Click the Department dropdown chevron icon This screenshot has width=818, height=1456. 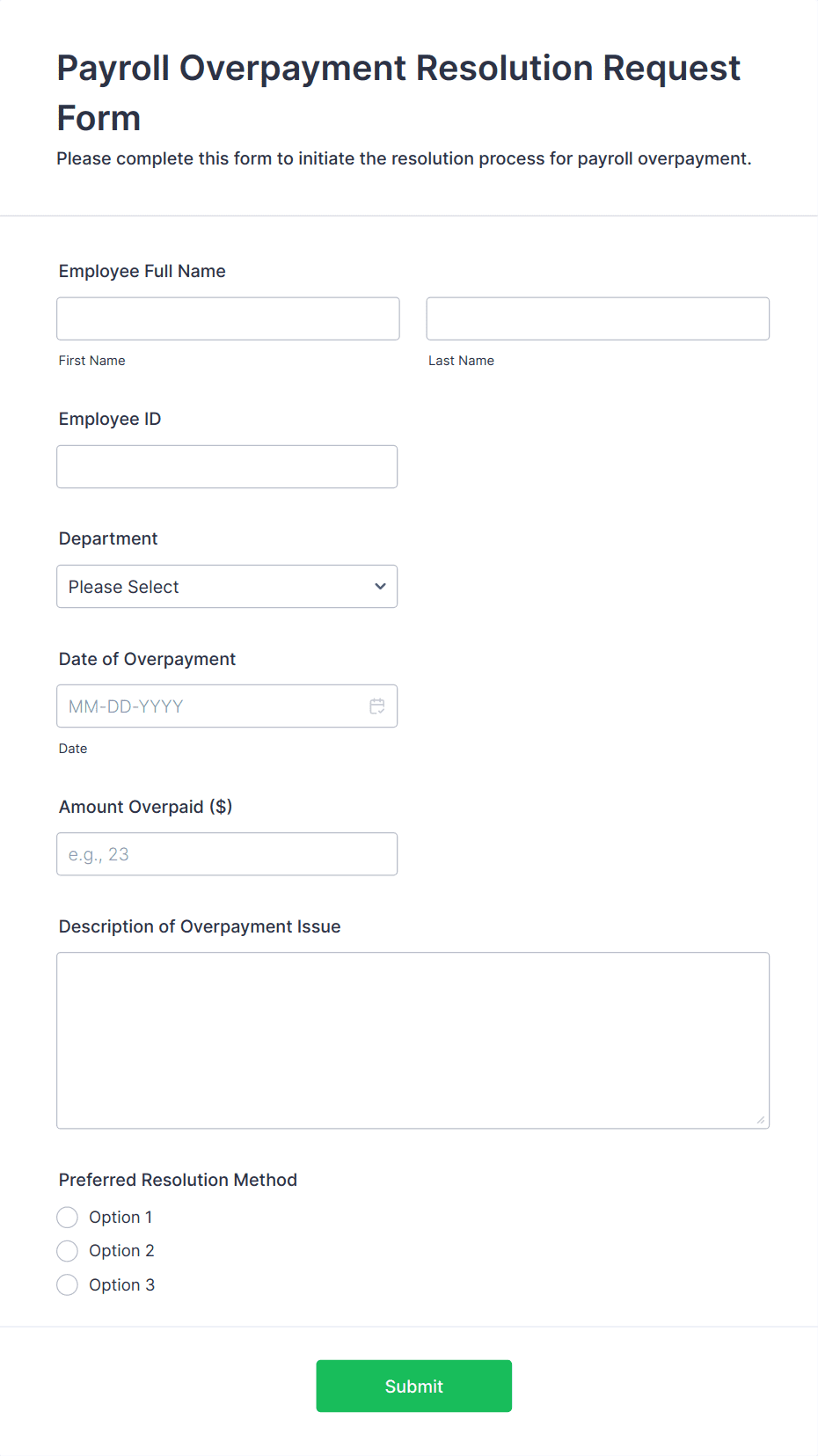[379, 586]
